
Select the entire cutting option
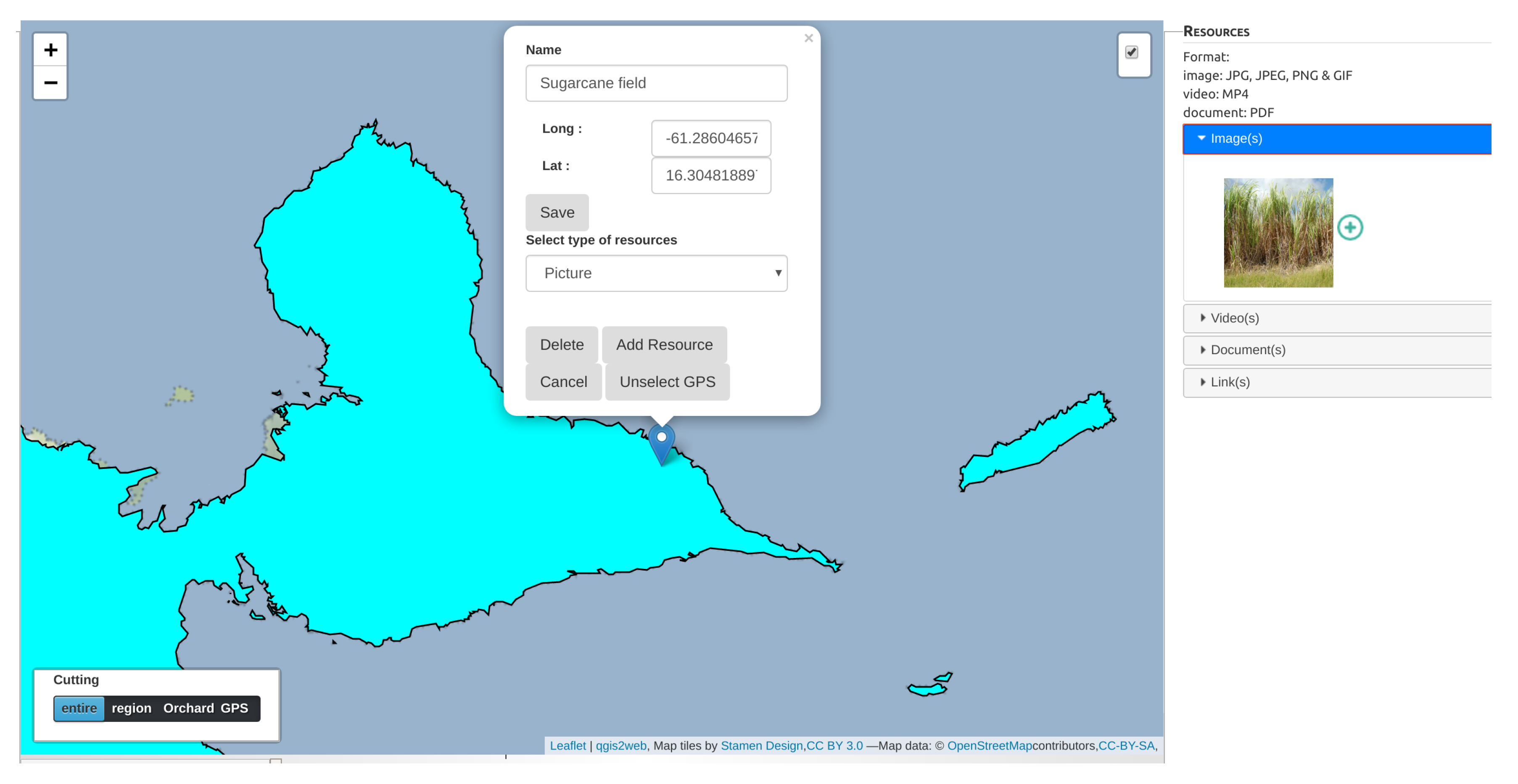[x=79, y=709]
